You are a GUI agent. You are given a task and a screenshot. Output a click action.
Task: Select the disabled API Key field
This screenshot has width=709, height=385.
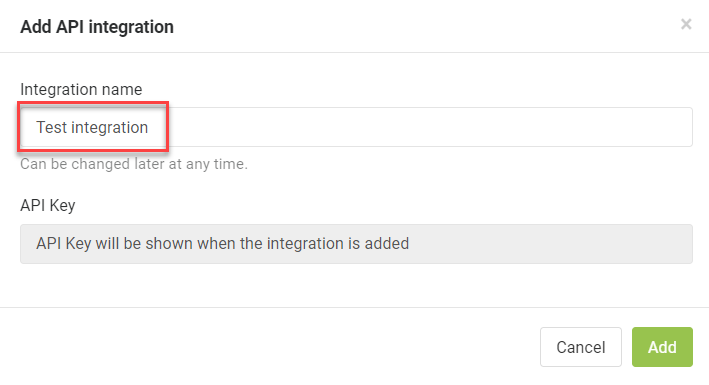356,244
